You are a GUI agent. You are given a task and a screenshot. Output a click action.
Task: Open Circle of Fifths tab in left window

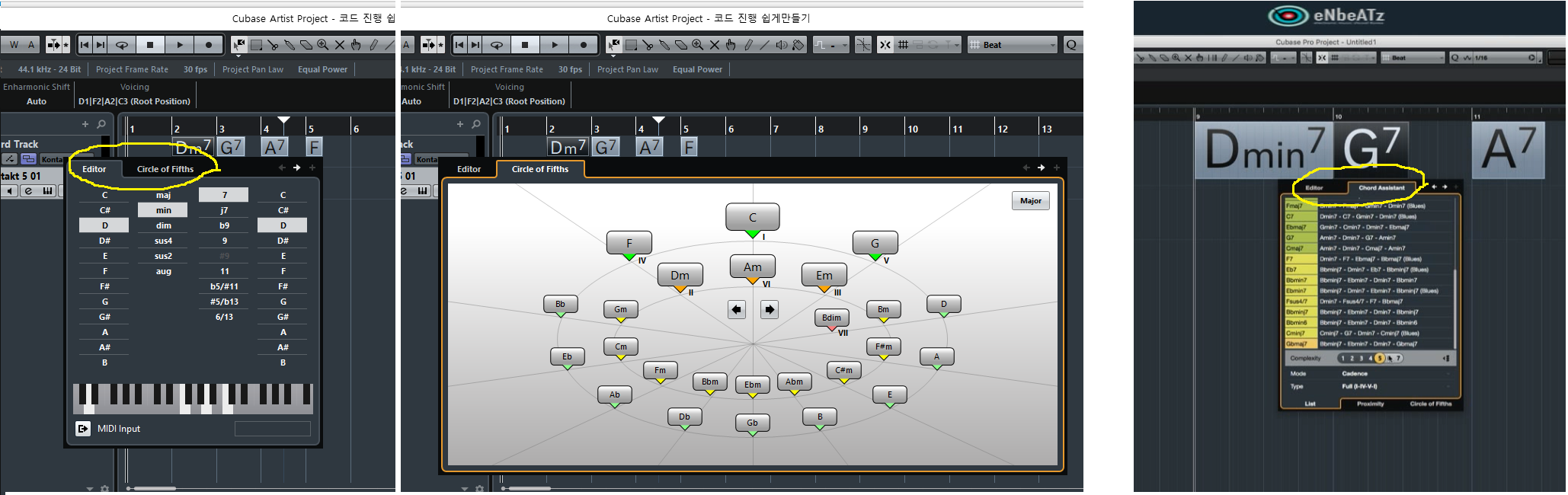pyautogui.click(x=165, y=169)
